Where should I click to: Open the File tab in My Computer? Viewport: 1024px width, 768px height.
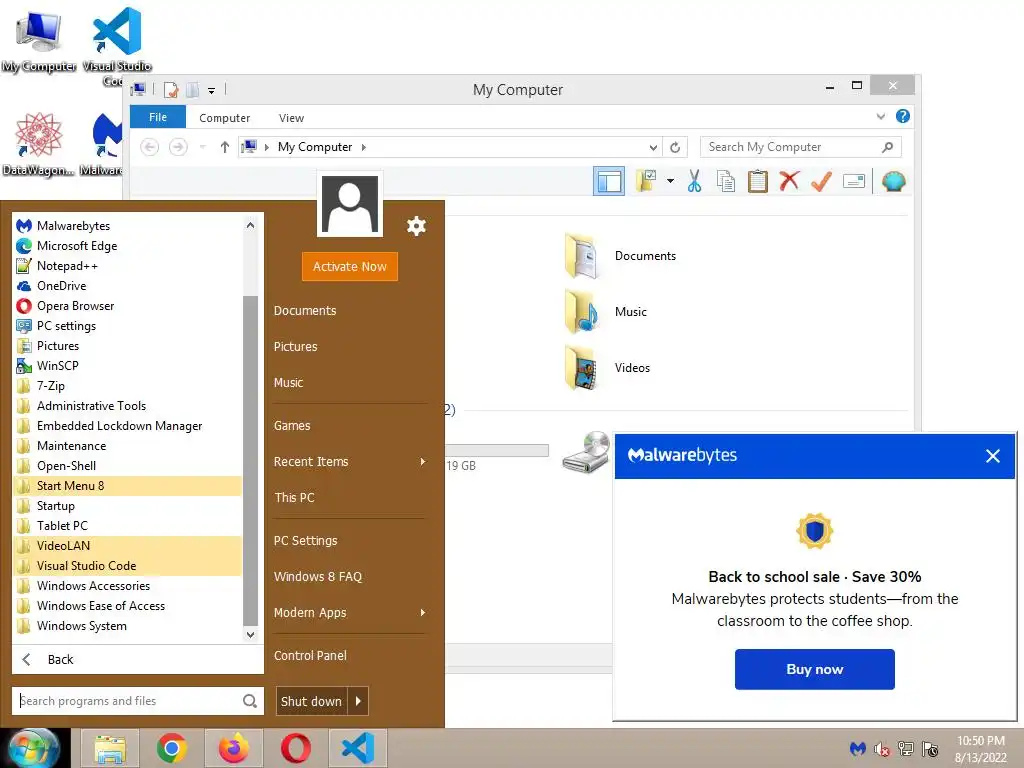click(x=158, y=117)
